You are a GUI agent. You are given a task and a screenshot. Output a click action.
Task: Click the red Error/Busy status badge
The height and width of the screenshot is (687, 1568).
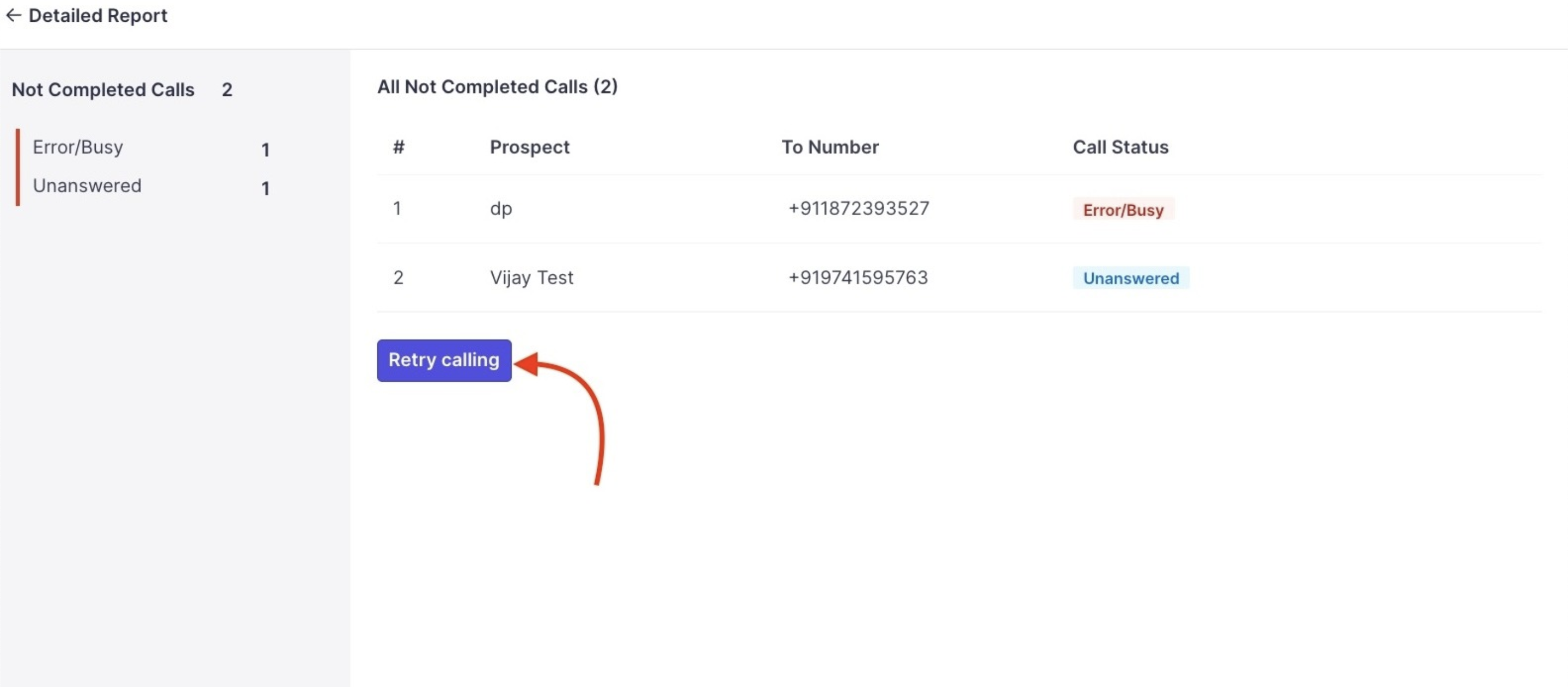(1123, 210)
